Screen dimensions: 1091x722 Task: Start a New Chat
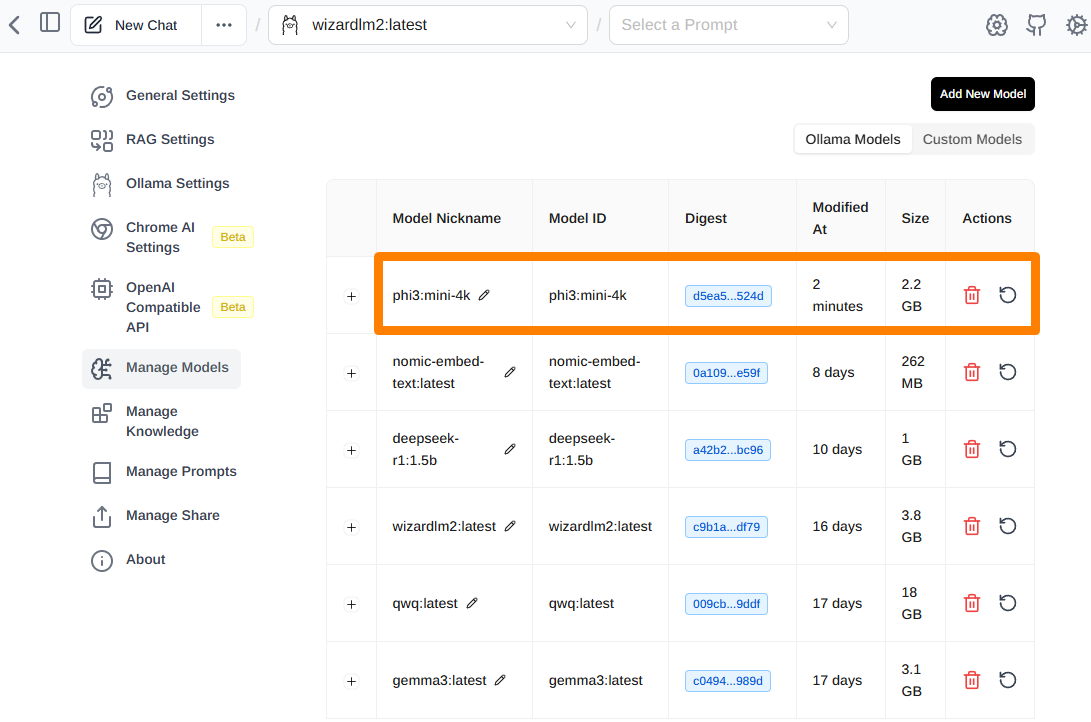point(135,25)
